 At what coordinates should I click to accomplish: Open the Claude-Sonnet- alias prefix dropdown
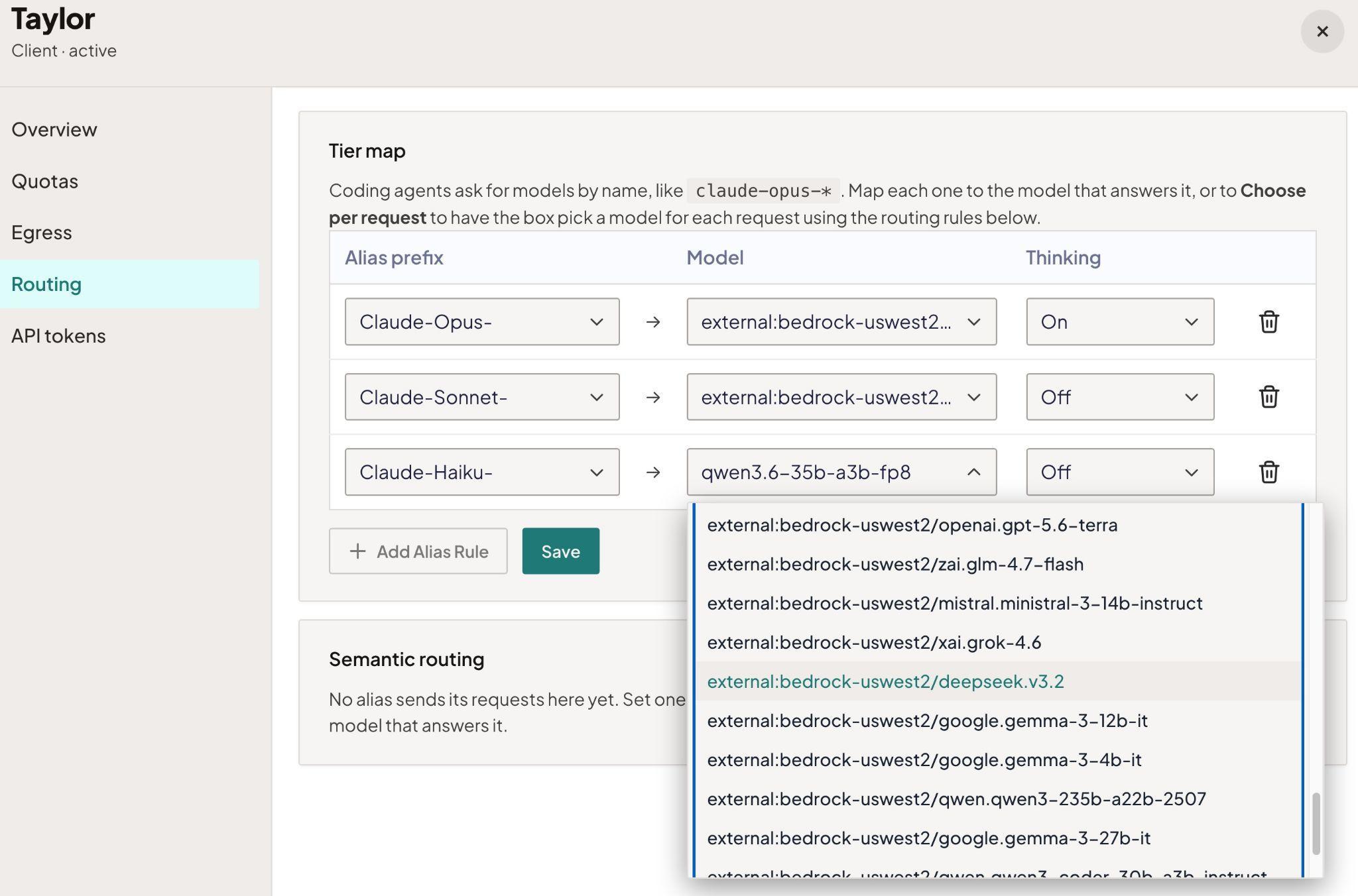coord(482,397)
